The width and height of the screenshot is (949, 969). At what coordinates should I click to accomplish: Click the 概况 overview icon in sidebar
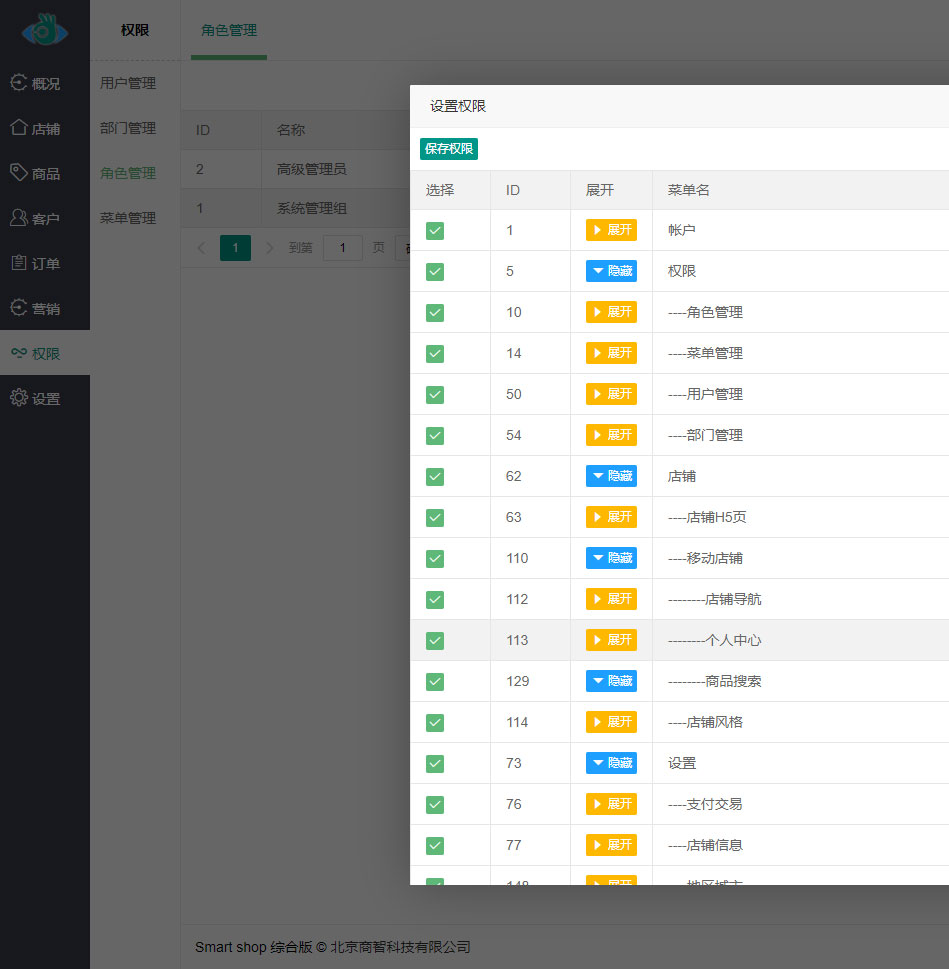19,83
